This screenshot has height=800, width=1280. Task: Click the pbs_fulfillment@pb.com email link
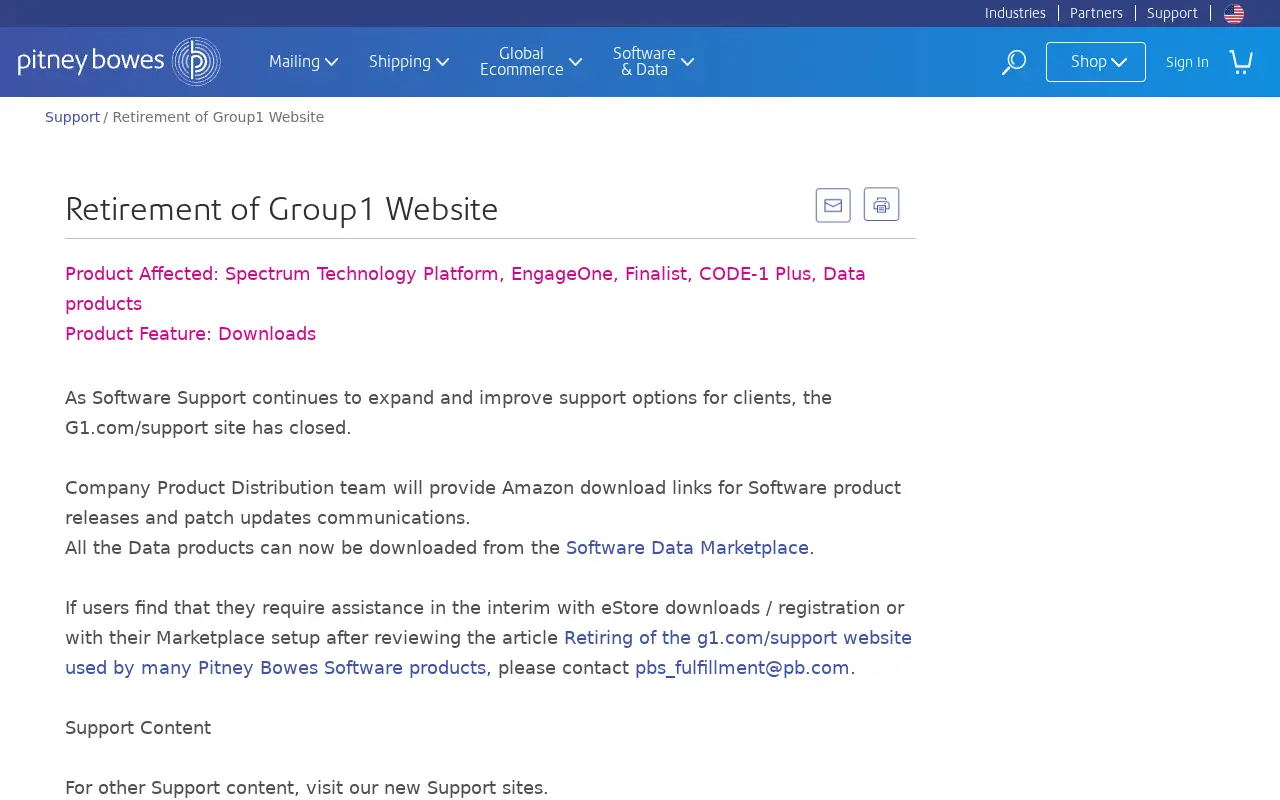[742, 668]
